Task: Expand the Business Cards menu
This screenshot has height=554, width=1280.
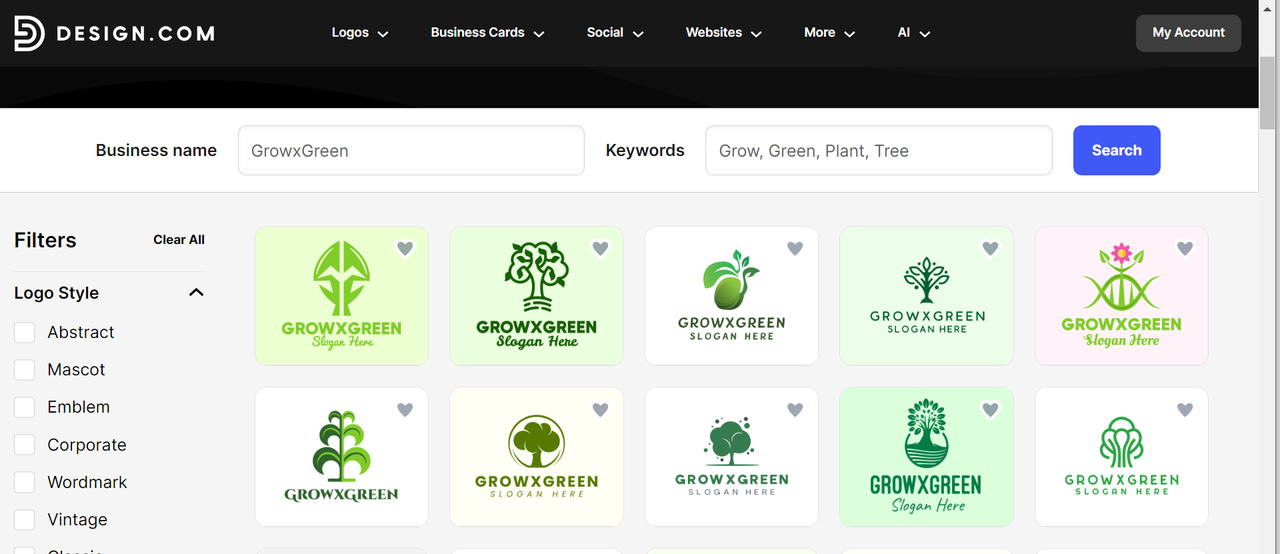Action: (x=488, y=33)
